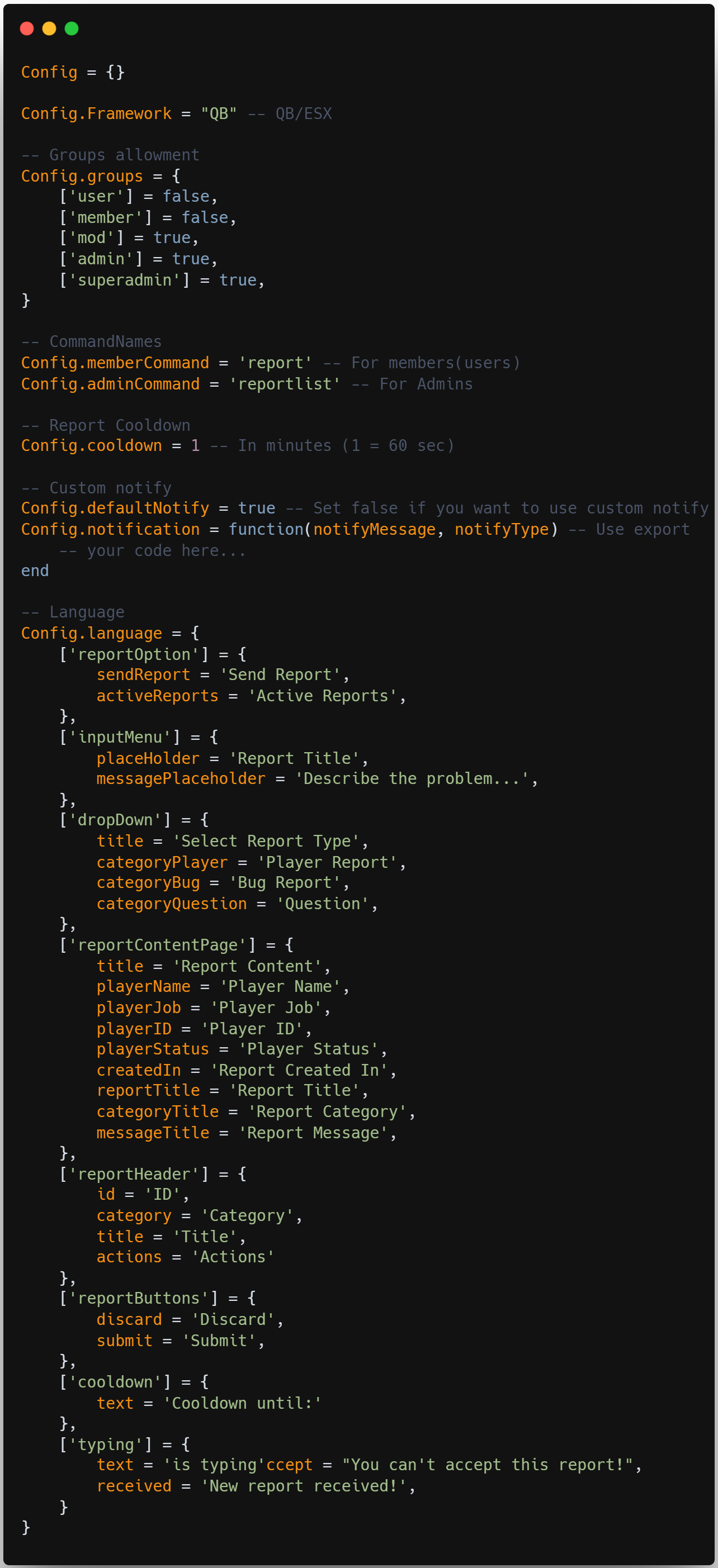Click the "QB" framework string value
Image resolution: width=718 pixels, height=1568 pixels.
pos(219,114)
